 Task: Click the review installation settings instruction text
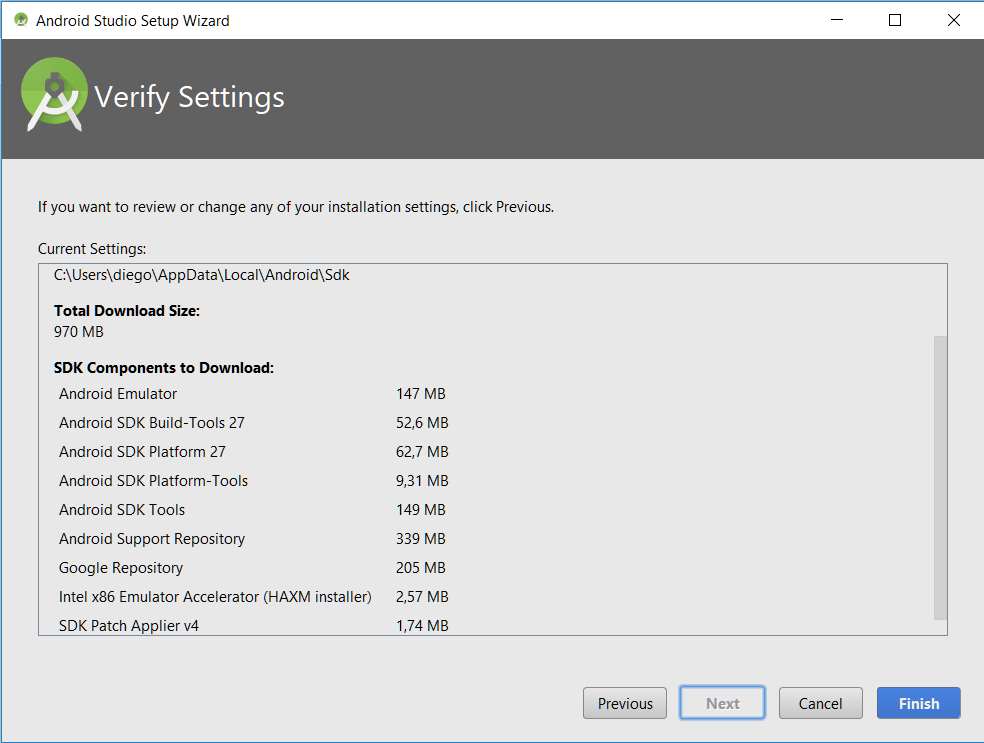(x=296, y=206)
